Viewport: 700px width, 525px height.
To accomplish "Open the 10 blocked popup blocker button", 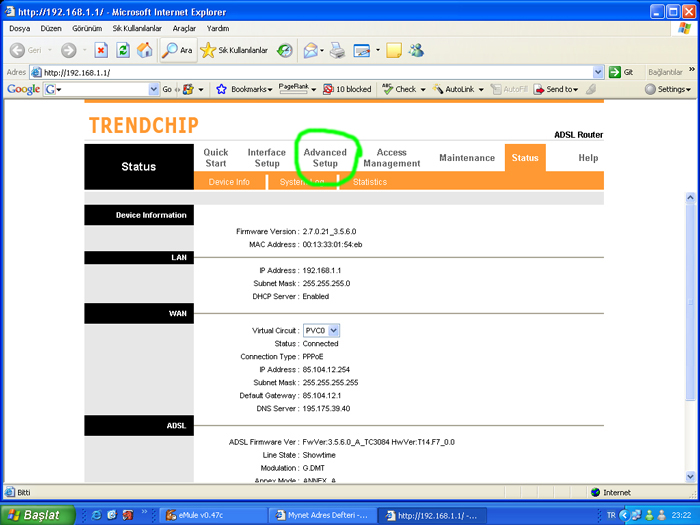I will (347, 89).
